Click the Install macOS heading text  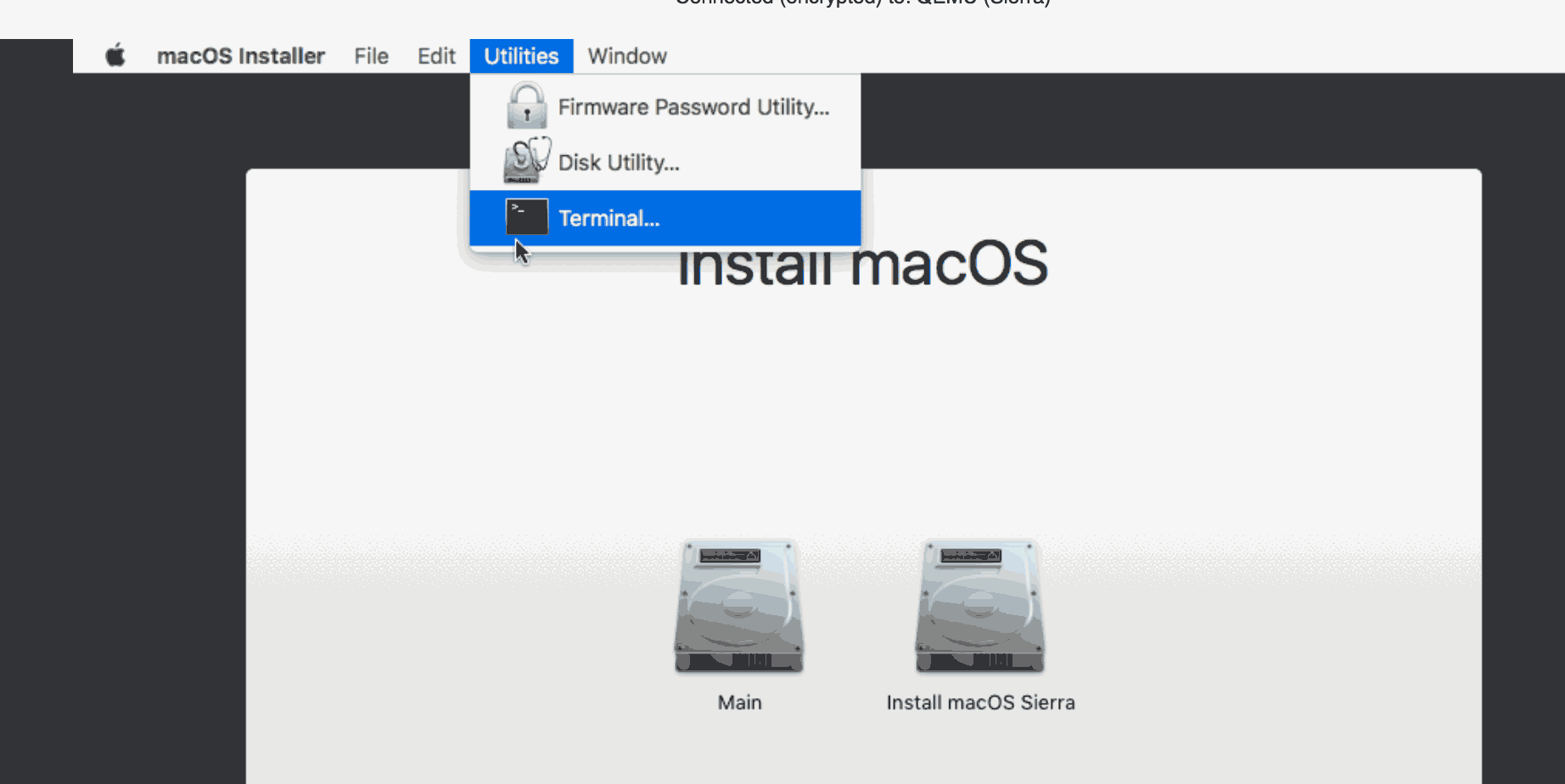(862, 265)
